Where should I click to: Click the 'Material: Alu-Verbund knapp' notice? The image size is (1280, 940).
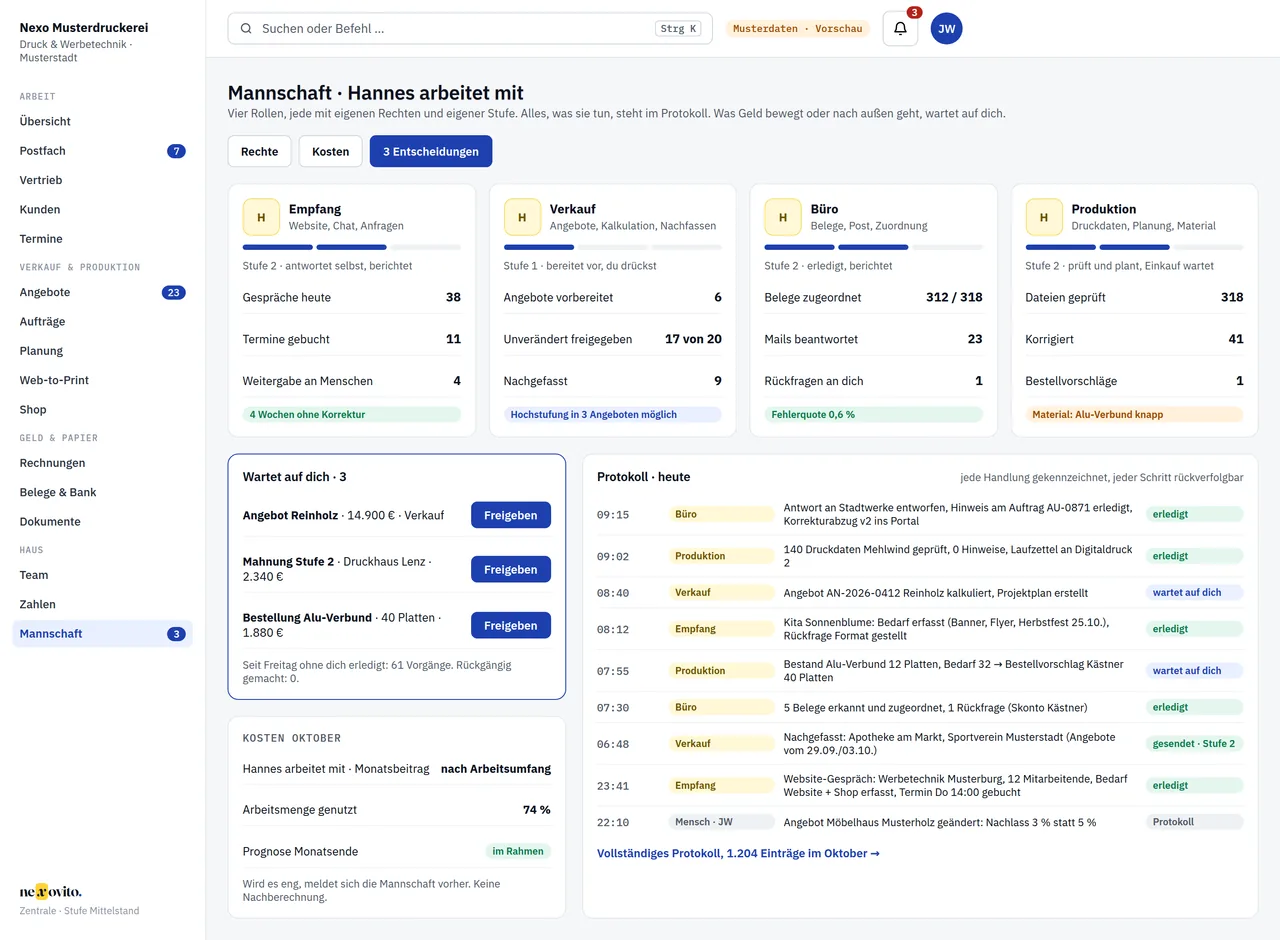click(1135, 414)
